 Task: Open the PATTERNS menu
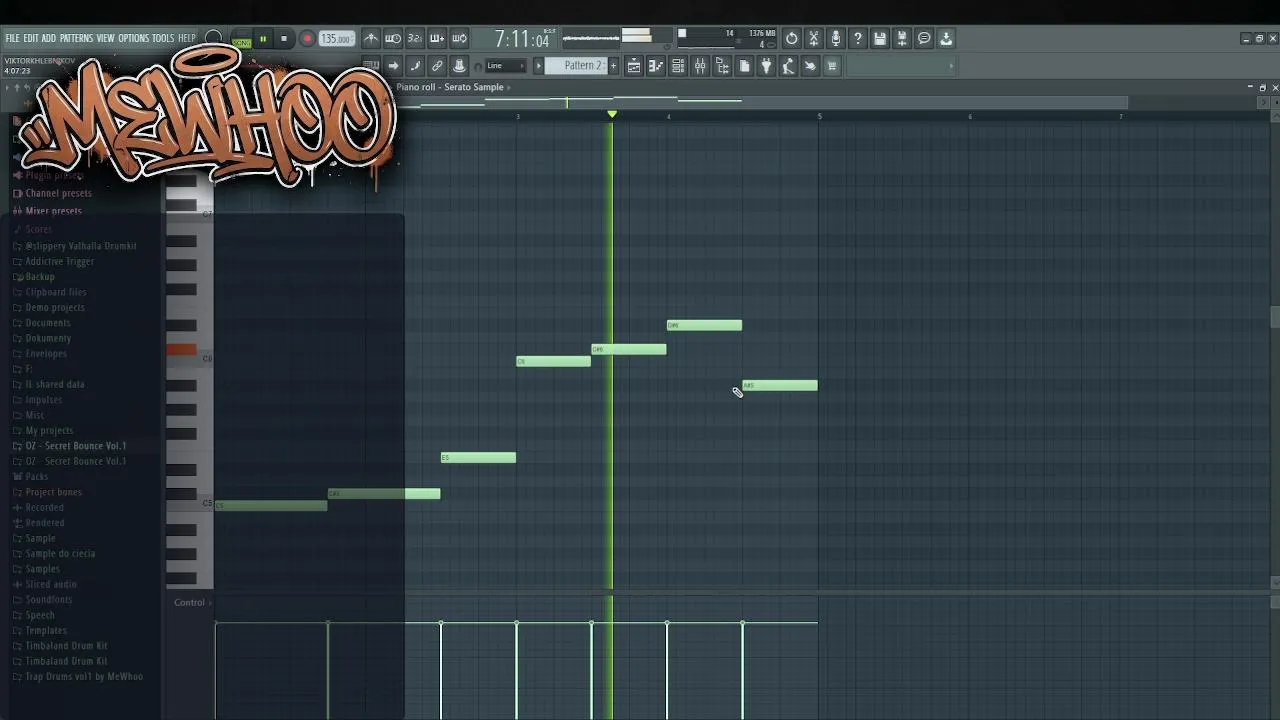[76, 39]
